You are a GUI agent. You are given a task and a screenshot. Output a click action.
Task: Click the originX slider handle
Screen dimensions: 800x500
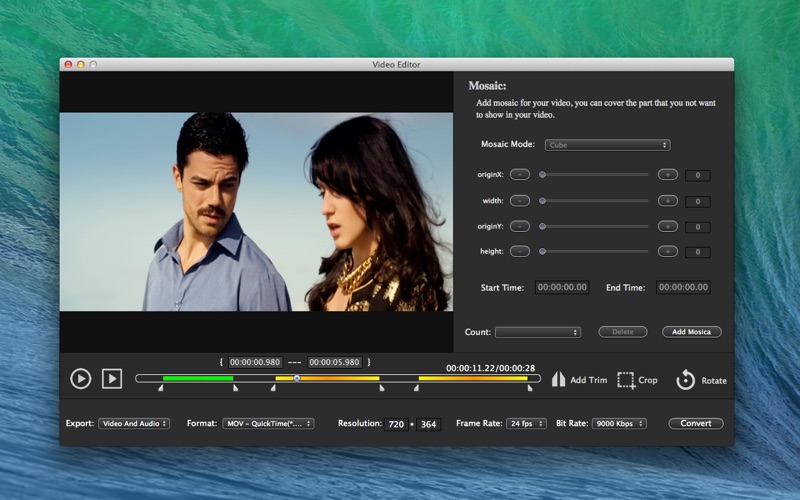click(542, 174)
